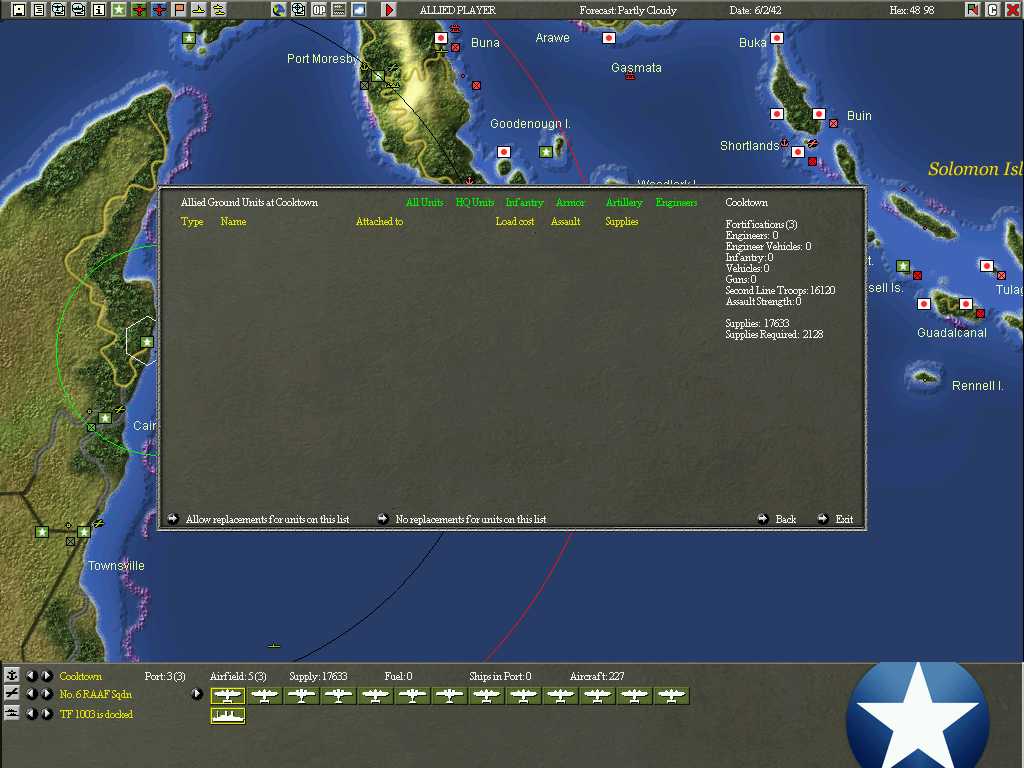Select the Japanese flag marker at Buka

click(x=776, y=38)
